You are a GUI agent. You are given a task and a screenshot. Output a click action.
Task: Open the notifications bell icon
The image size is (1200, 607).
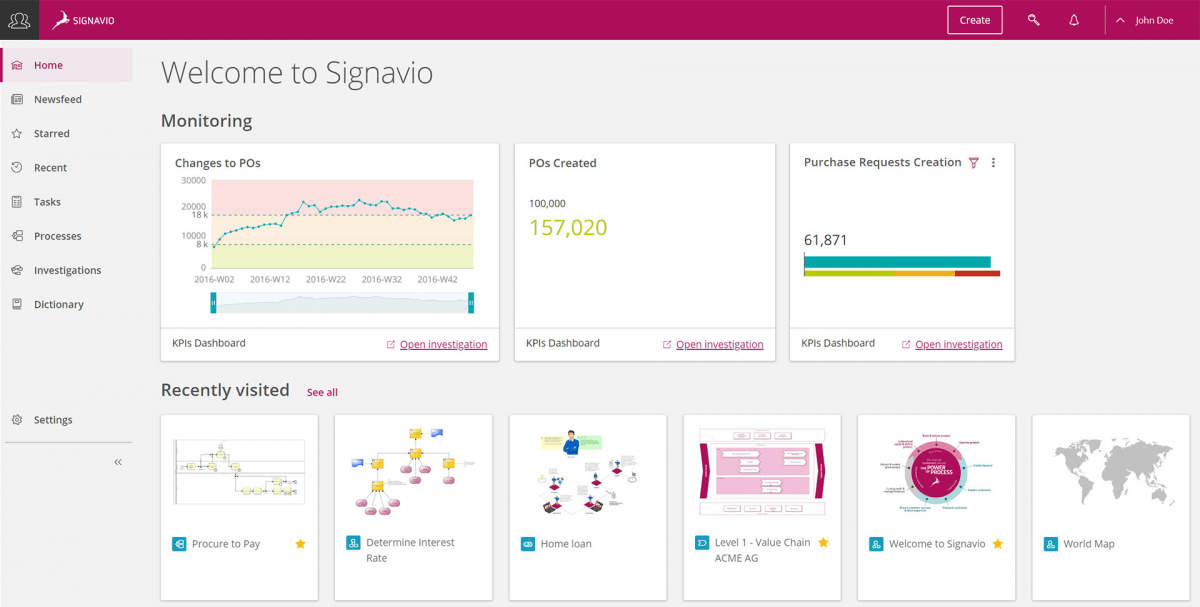[1074, 20]
